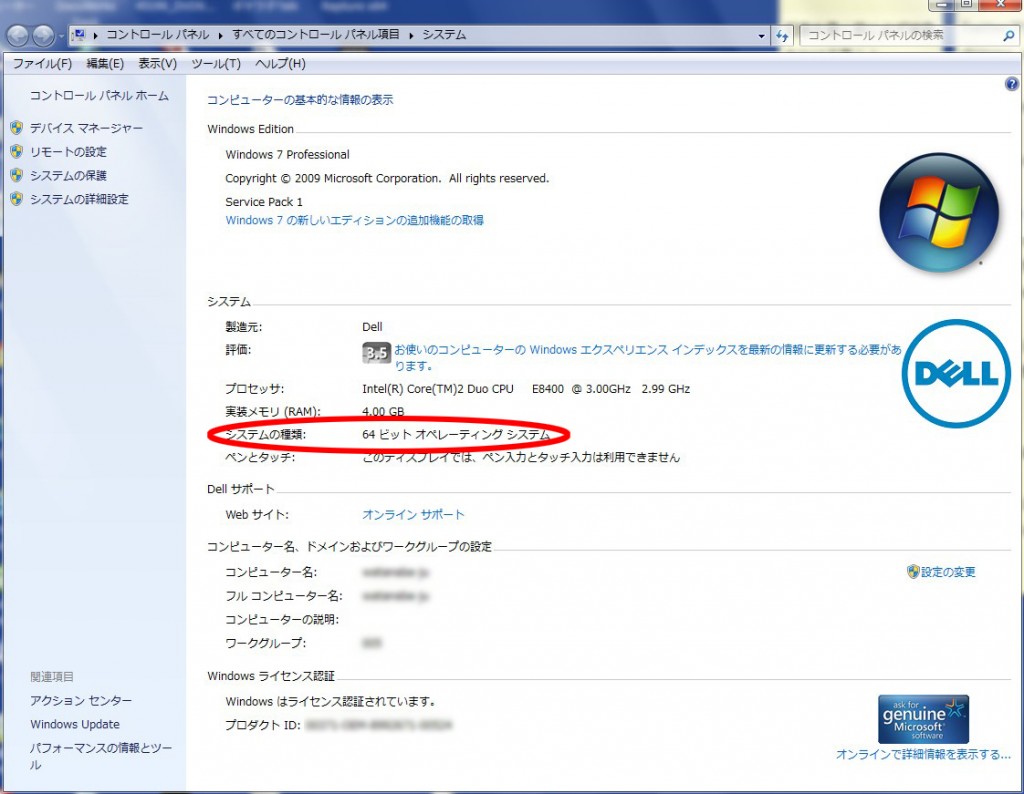The width and height of the screenshot is (1024, 794).
Task: Click the Intel Core2 Duo processor value
Action: 526,389
